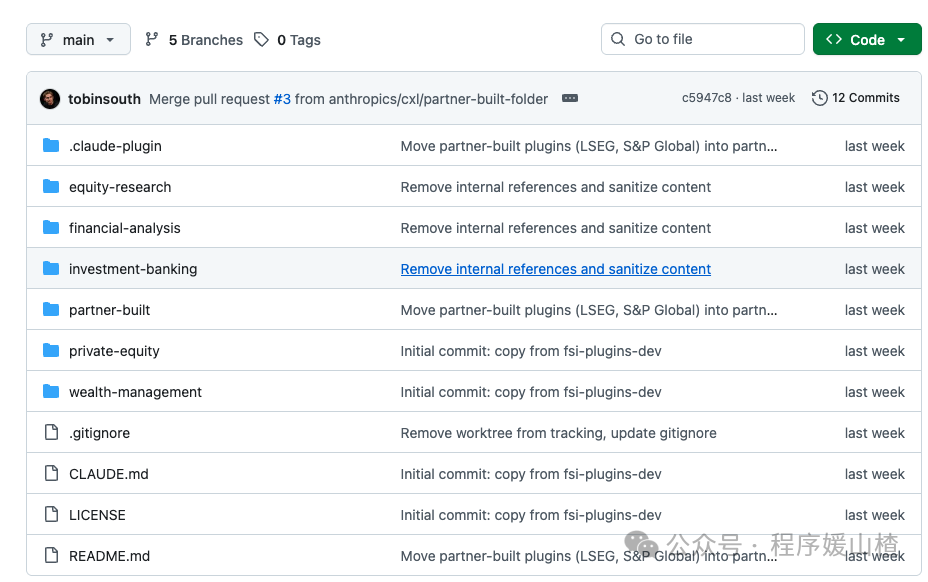The height and width of the screenshot is (582, 928).
Task: Click the LICENSE file icon
Action: pos(51,515)
